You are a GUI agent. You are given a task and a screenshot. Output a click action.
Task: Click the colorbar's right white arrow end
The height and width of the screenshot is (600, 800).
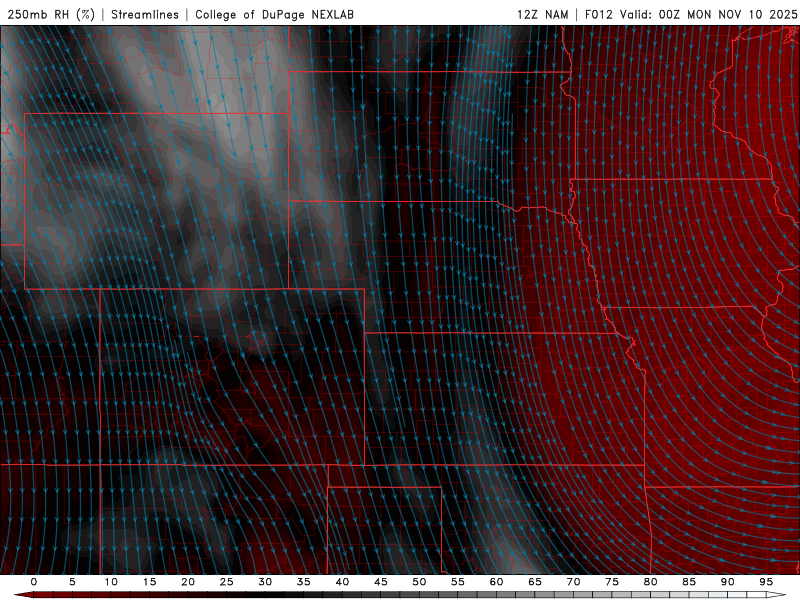coord(777,595)
